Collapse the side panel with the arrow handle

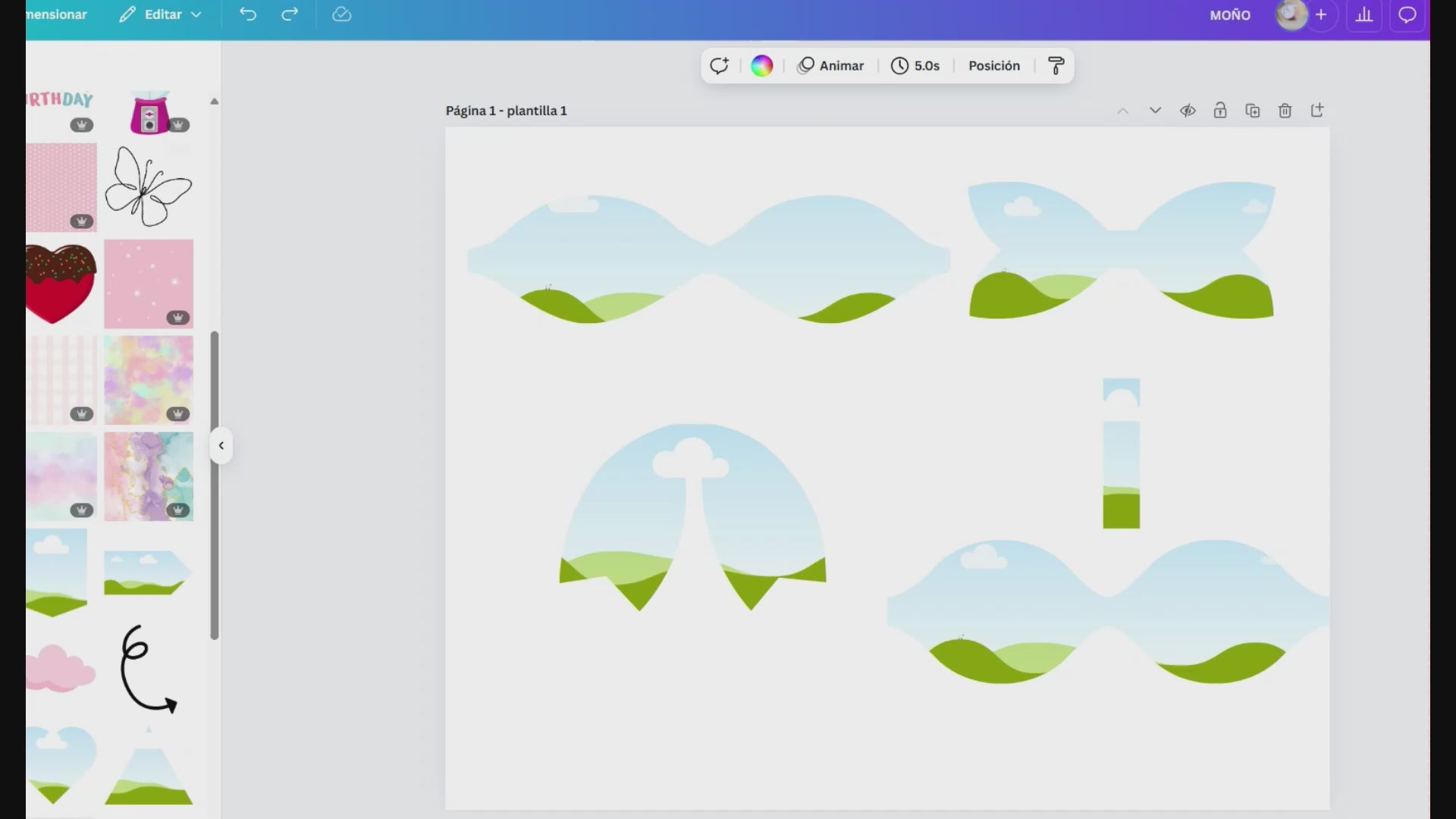click(x=221, y=446)
